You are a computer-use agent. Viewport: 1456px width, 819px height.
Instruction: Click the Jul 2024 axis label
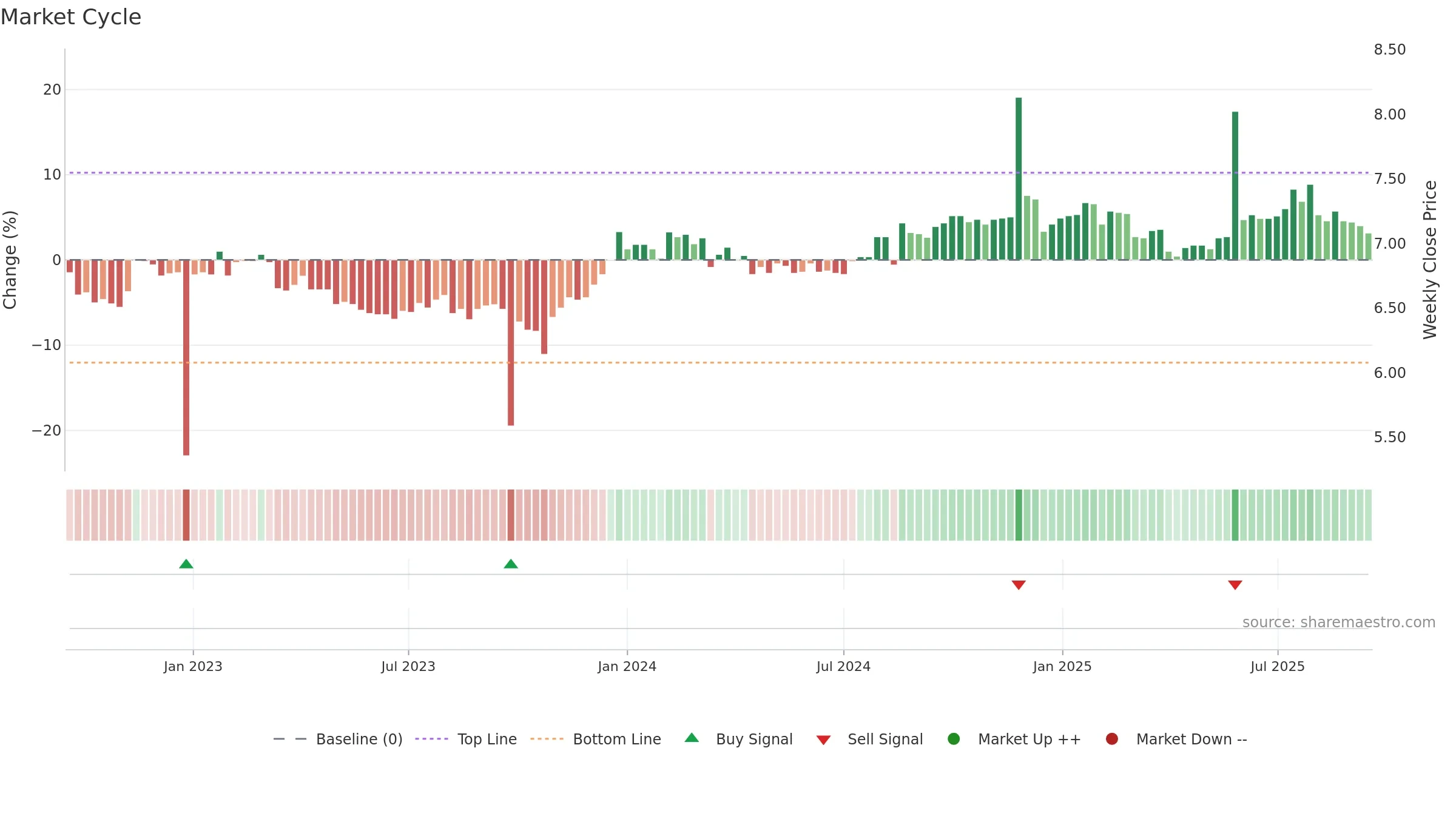click(843, 667)
